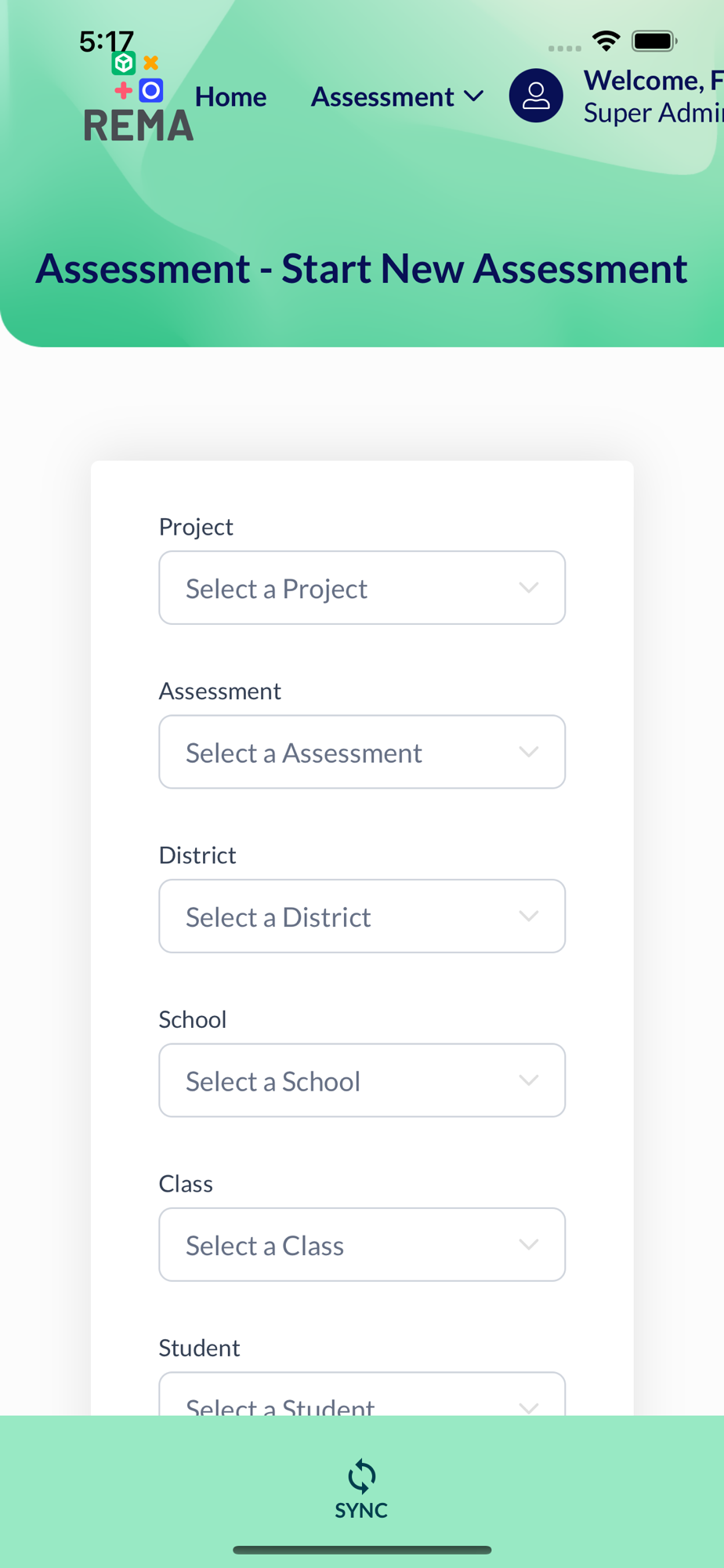Go to the Home menu item
The width and height of the screenshot is (724, 1568).
point(230,97)
